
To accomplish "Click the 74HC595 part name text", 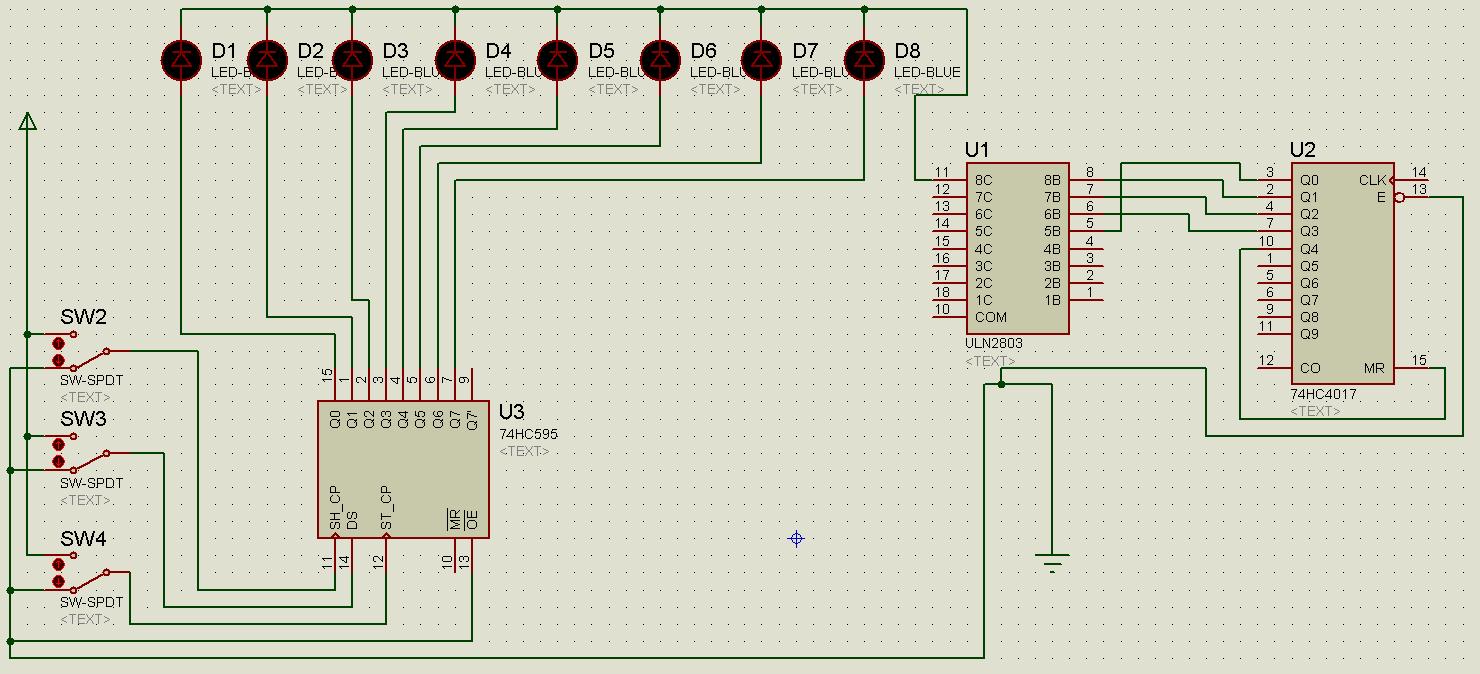I will click(x=529, y=434).
